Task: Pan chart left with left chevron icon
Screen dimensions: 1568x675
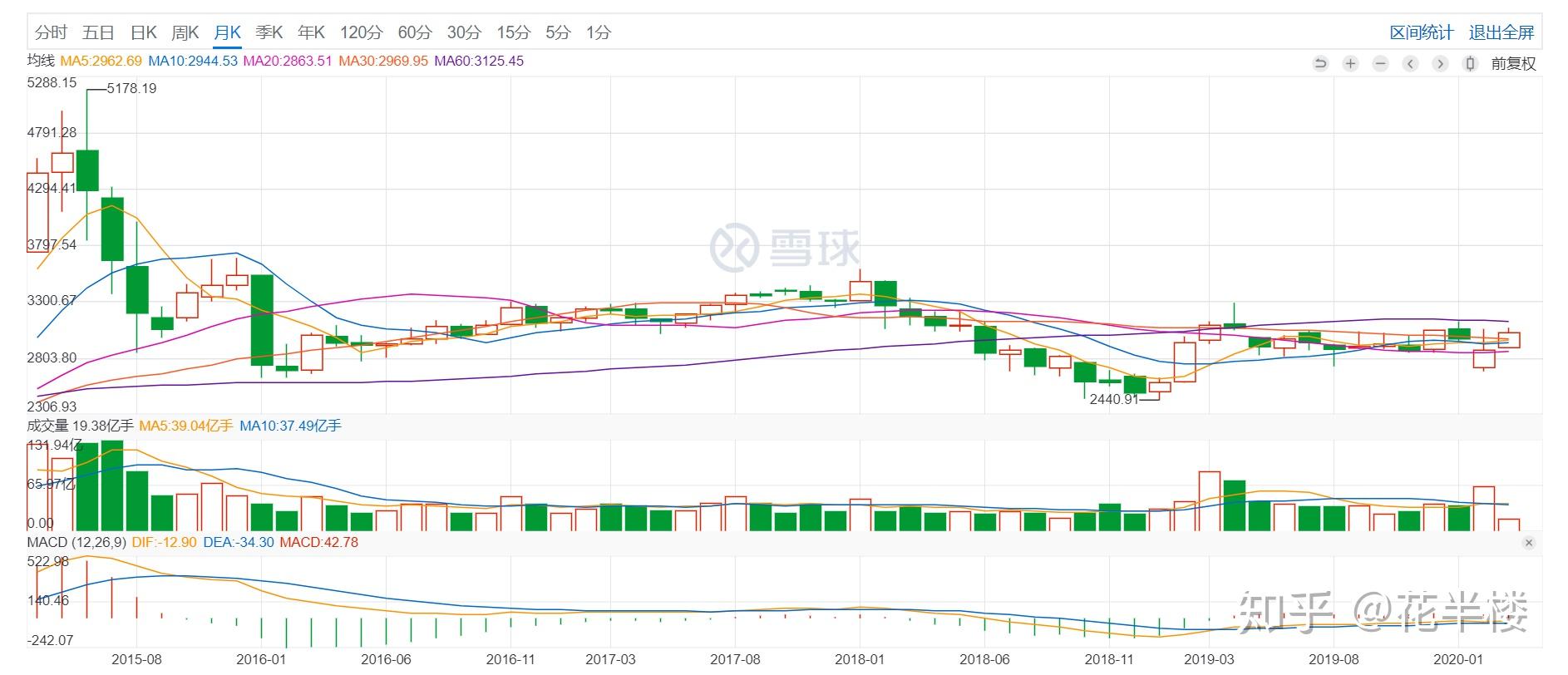Action: click(1410, 63)
